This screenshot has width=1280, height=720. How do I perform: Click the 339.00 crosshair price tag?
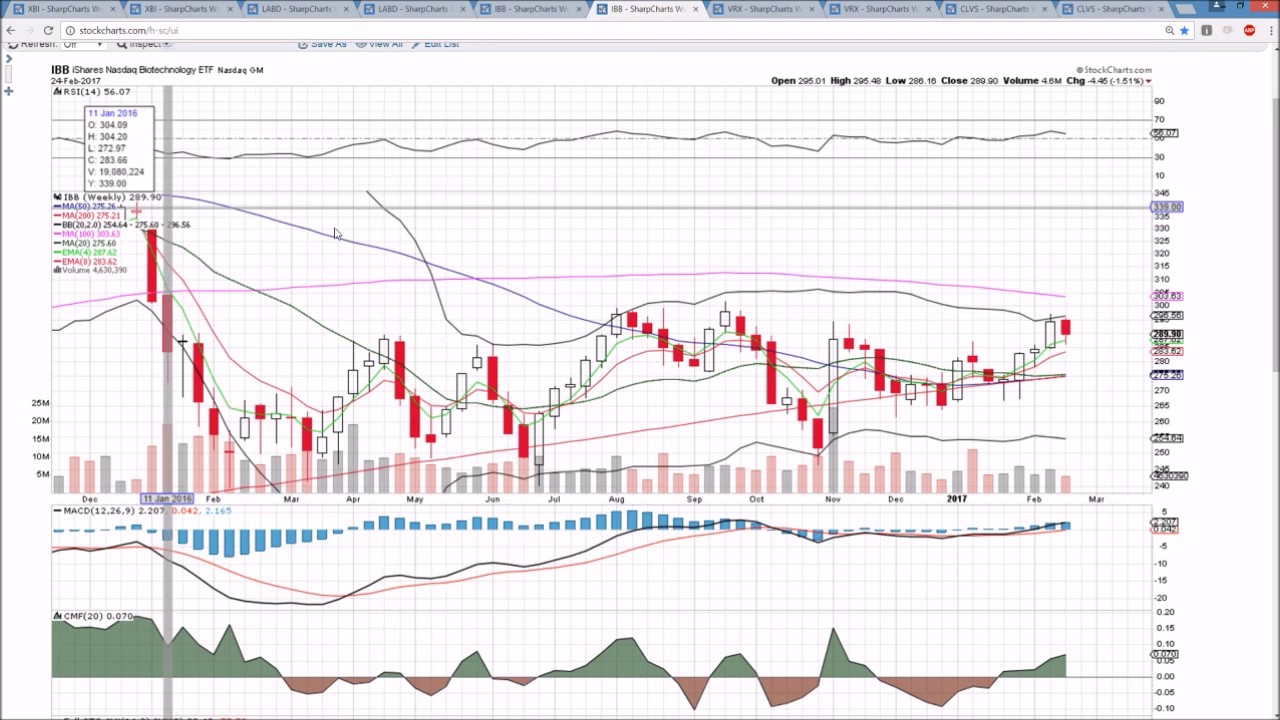[1167, 207]
